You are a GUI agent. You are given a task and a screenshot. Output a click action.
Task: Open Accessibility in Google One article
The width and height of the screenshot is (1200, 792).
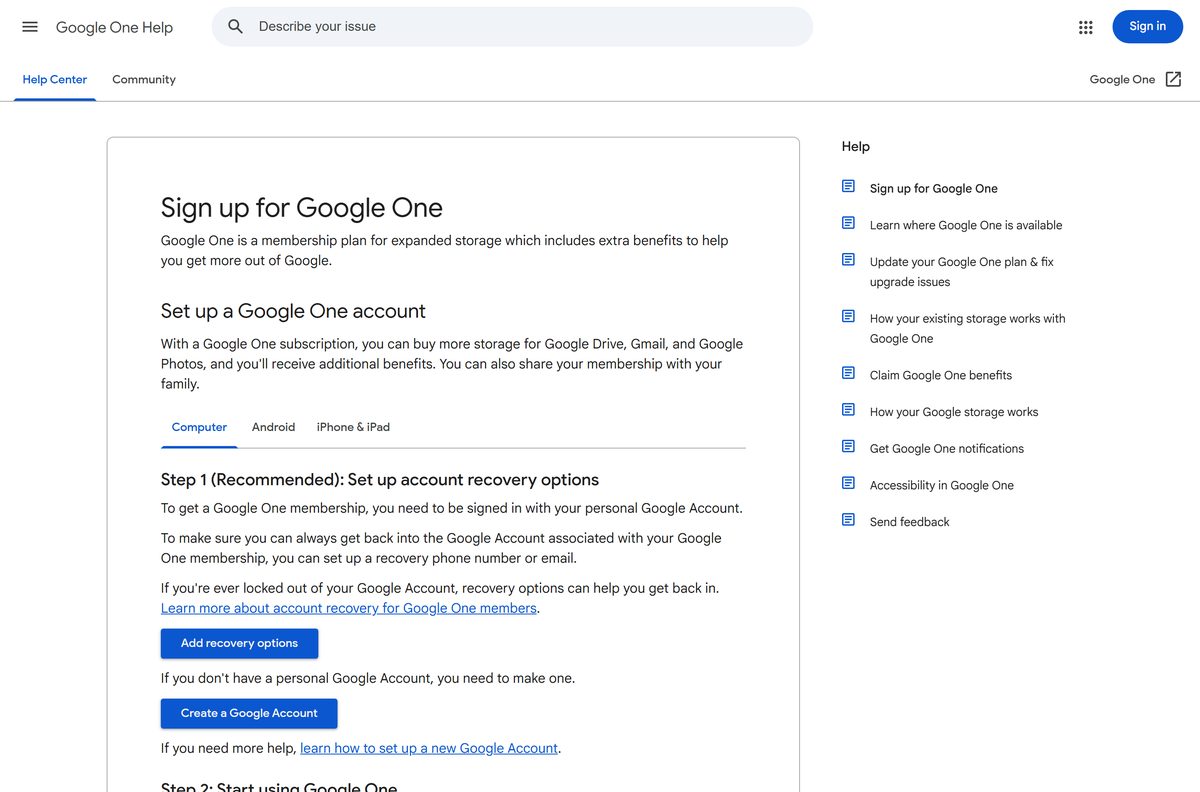click(x=942, y=485)
